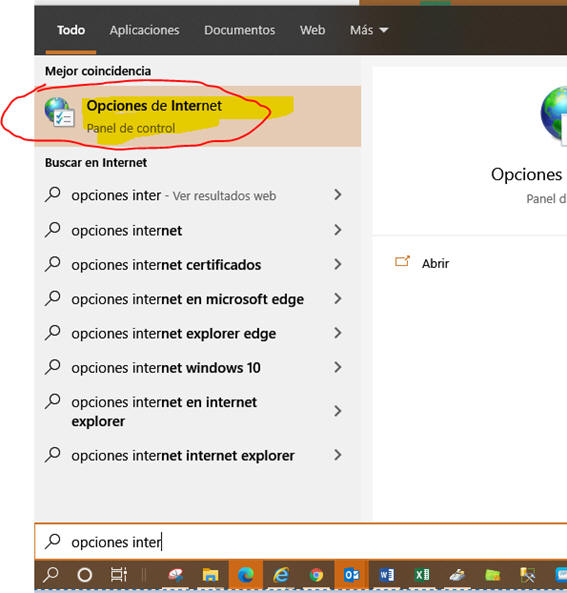This screenshot has height=593, width=567.
Task: Switch to the Aplicaciones tab
Action: tap(144, 30)
